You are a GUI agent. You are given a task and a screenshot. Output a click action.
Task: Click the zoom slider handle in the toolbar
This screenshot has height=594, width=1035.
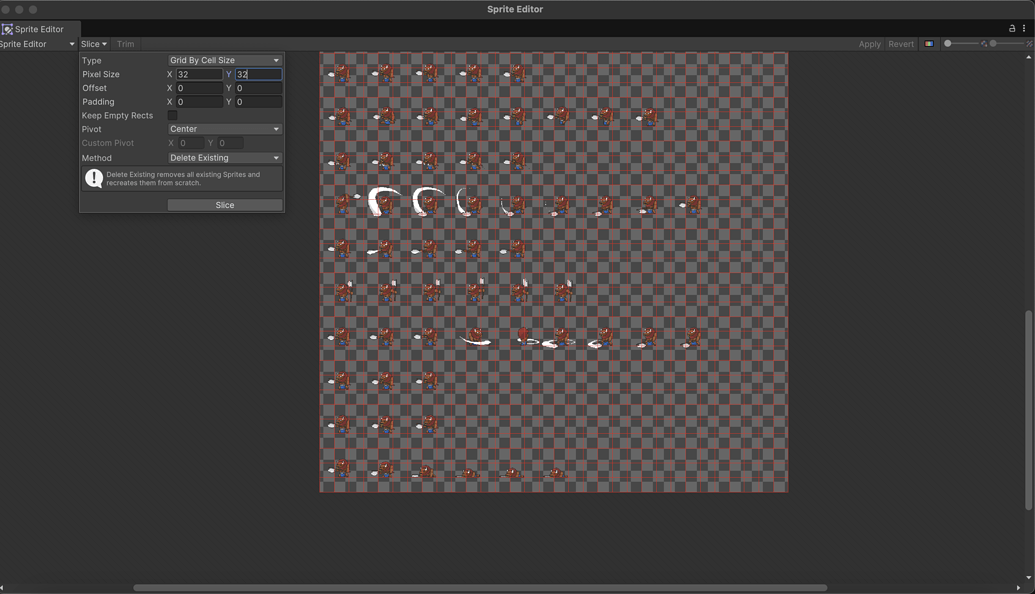tap(948, 43)
